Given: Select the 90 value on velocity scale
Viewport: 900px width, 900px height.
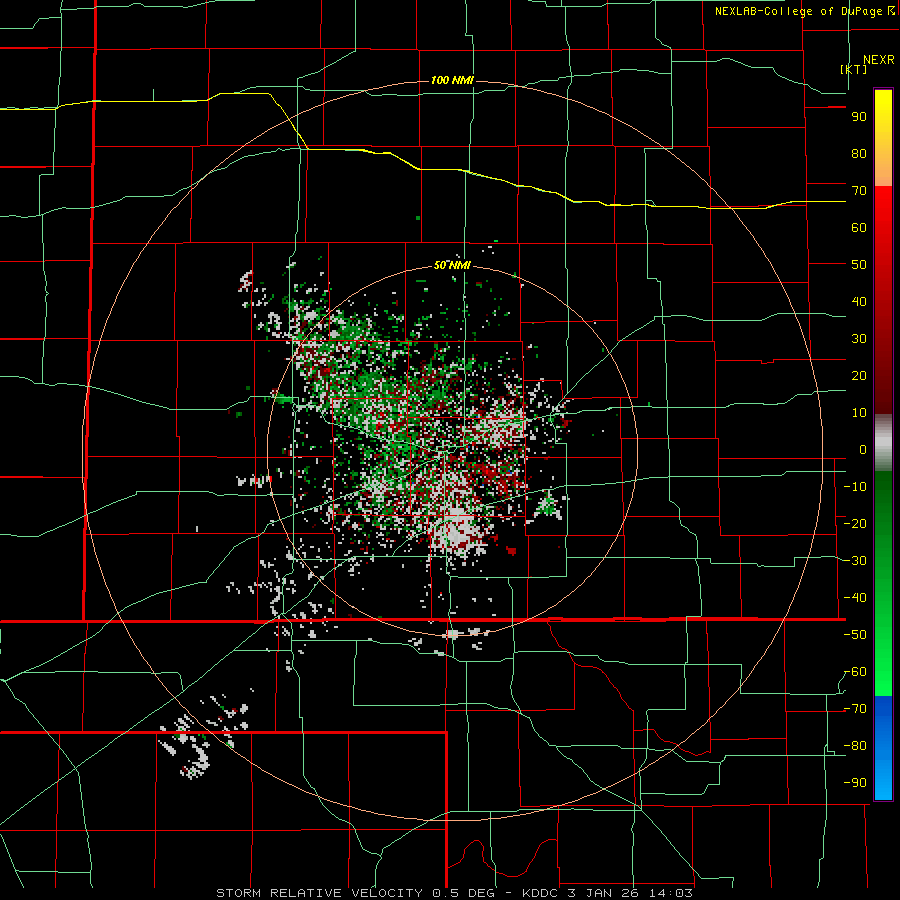Looking at the screenshot, I should 859,117.
